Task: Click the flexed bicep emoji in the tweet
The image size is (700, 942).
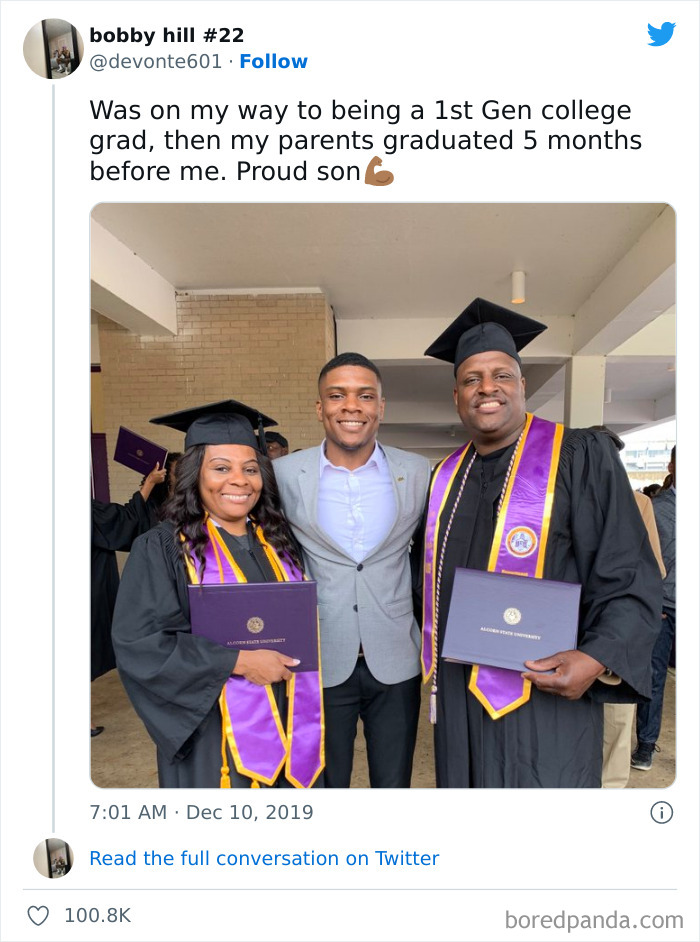Action: point(379,172)
